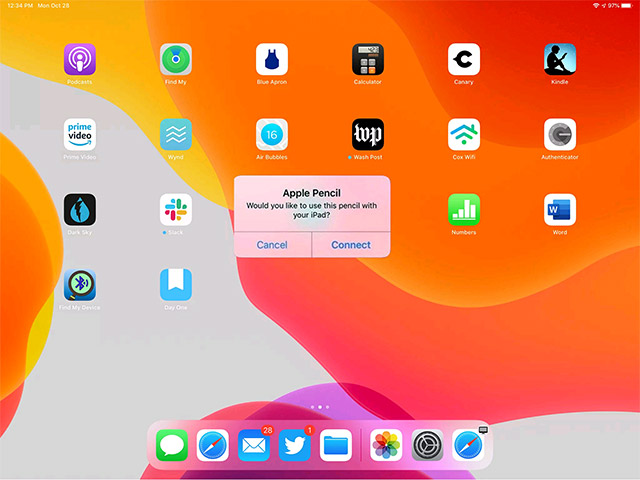Screen dimensions: 640x480
Task: Open the recent Safari icon with keyboard badge
Action: 468,445
